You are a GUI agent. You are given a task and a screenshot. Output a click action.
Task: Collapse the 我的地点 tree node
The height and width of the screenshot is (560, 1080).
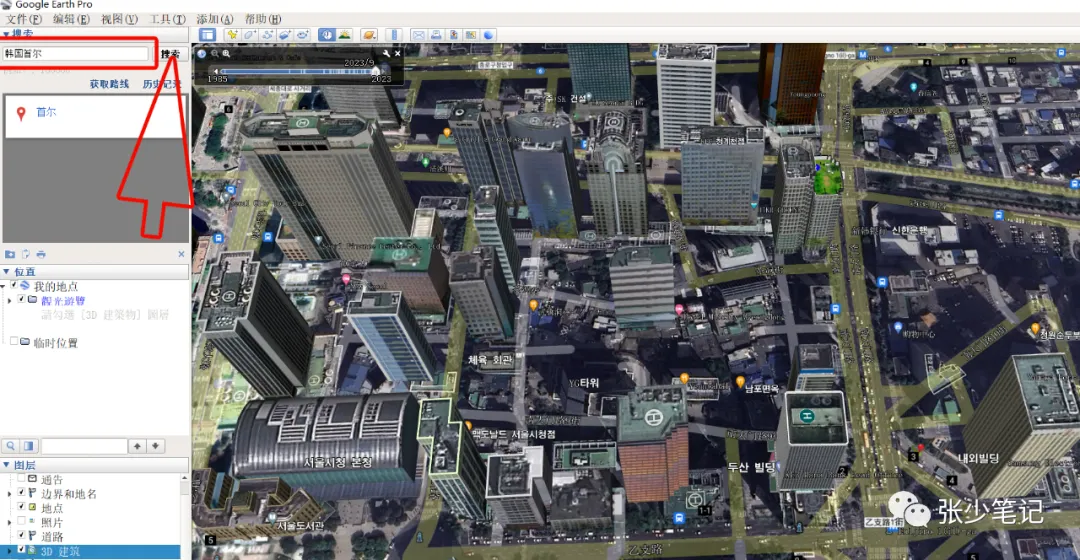coord(3,286)
